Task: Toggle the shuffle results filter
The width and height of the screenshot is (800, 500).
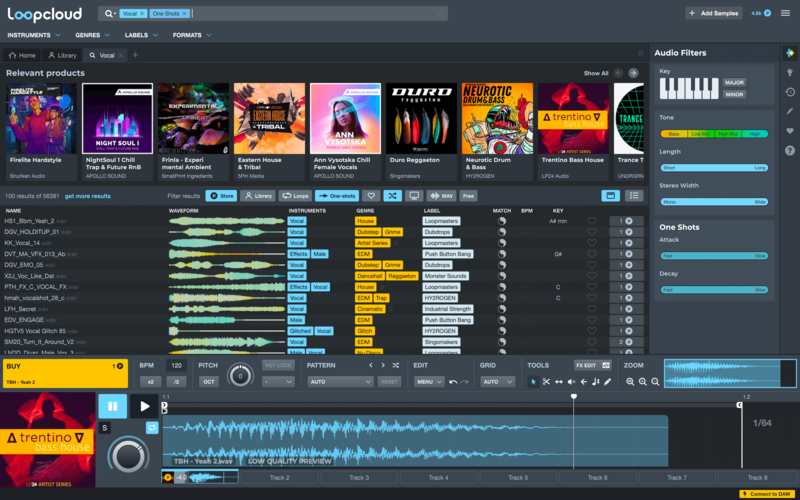Action: point(392,196)
